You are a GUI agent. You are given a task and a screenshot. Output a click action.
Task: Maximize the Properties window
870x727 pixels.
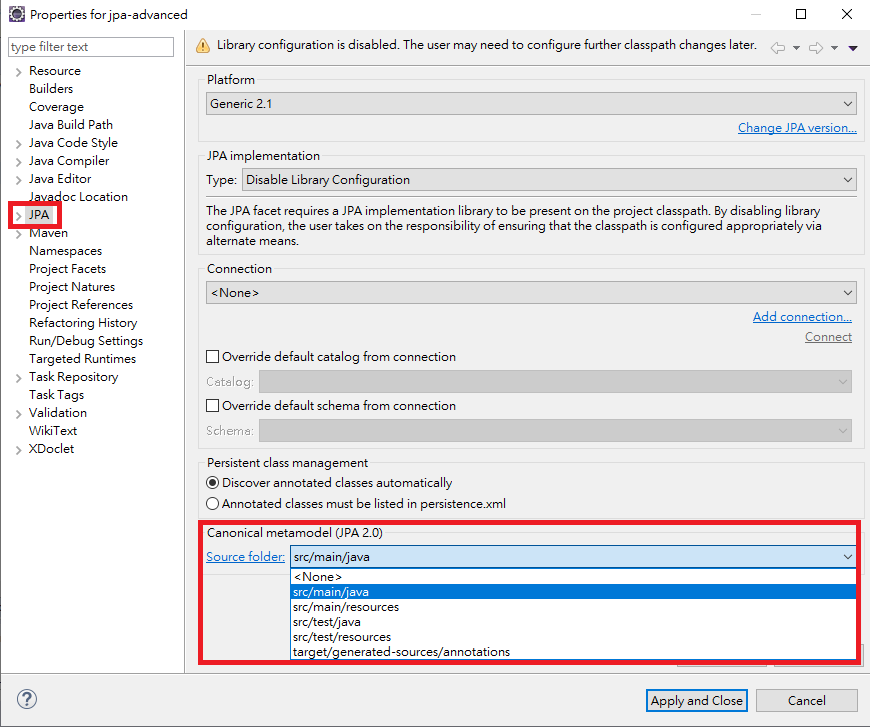pos(801,14)
